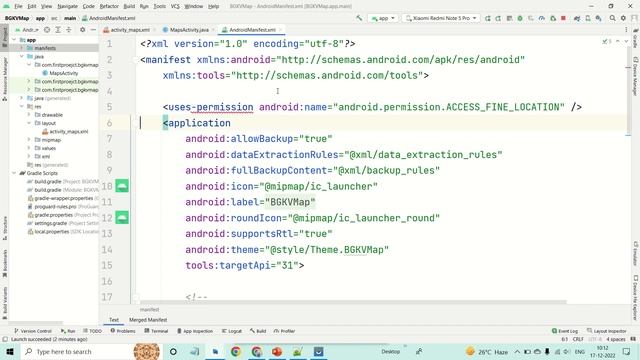Screen dimensions: 640x360
Task: Expand the mipmap folder
Action: point(29,140)
